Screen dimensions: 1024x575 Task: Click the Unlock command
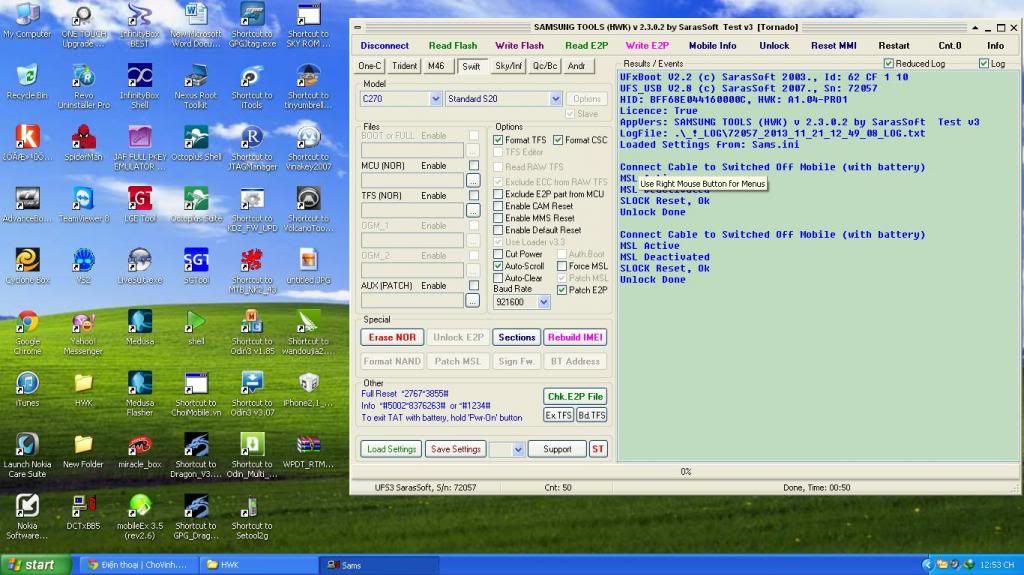(774, 46)
